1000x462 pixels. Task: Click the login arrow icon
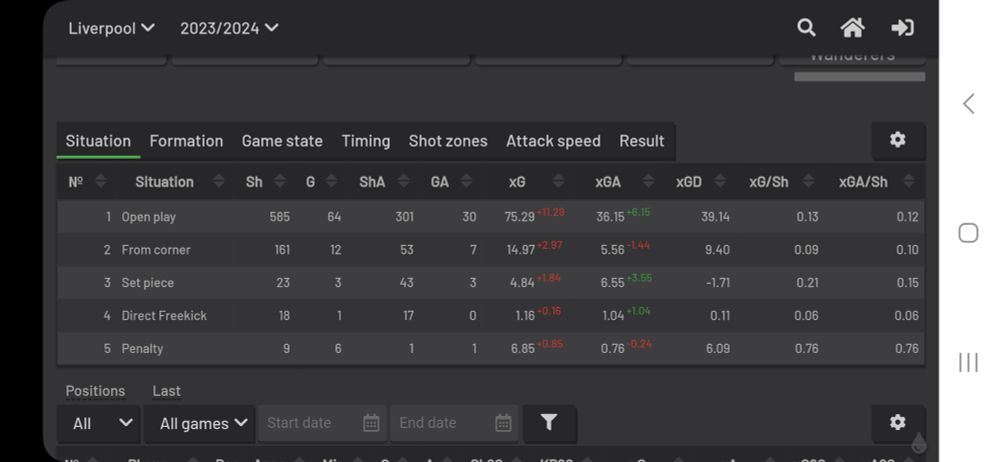tap(902, 28)
